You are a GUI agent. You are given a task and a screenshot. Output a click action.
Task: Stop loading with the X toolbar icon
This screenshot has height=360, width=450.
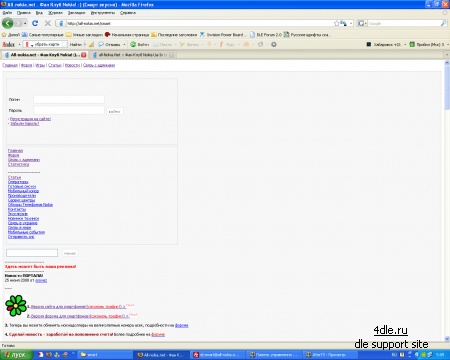tap(48, 23)
